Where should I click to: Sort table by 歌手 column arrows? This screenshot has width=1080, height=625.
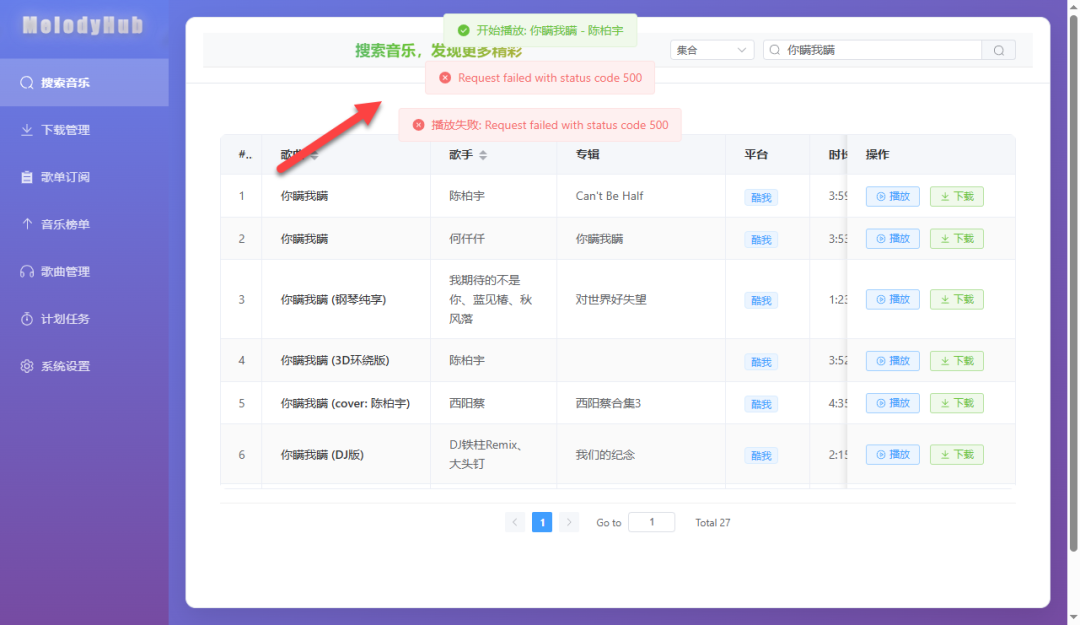[x=484, y=155]
